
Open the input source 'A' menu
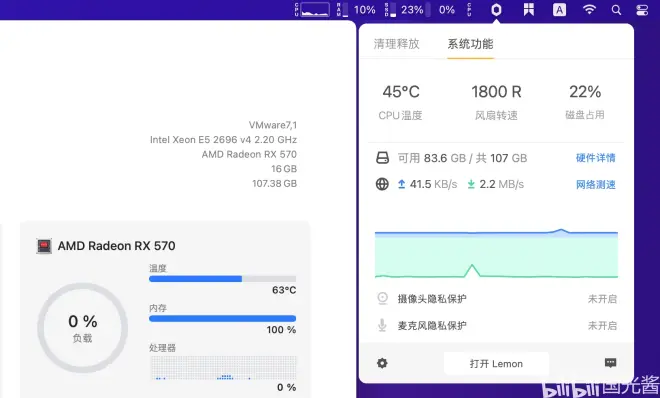(559, 10)
